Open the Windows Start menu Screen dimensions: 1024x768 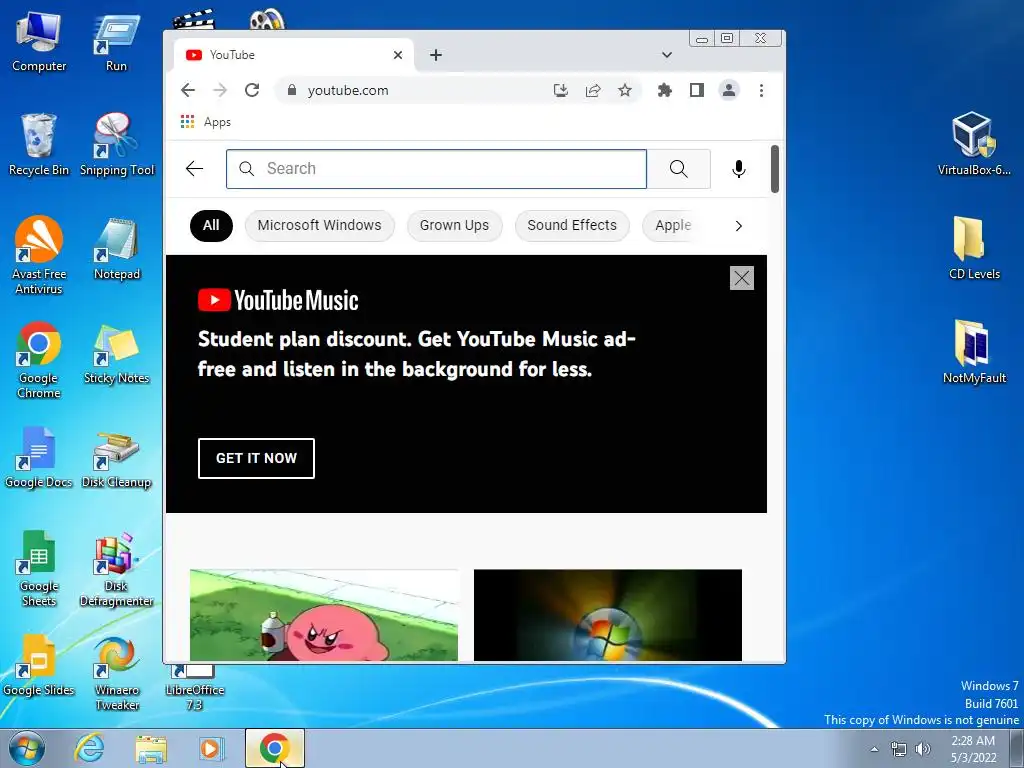27,748
